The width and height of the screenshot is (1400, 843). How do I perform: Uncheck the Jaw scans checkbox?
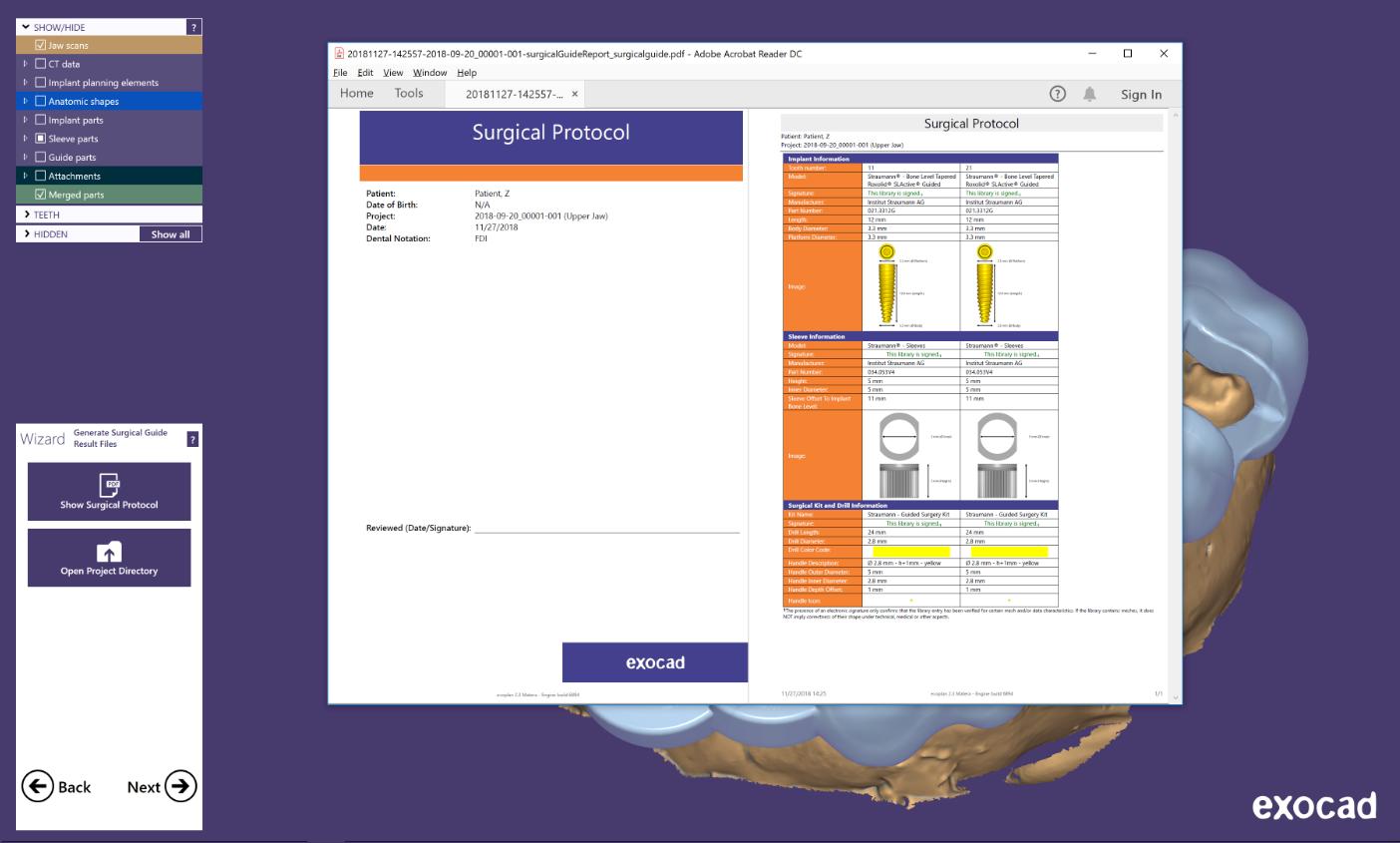41,46
